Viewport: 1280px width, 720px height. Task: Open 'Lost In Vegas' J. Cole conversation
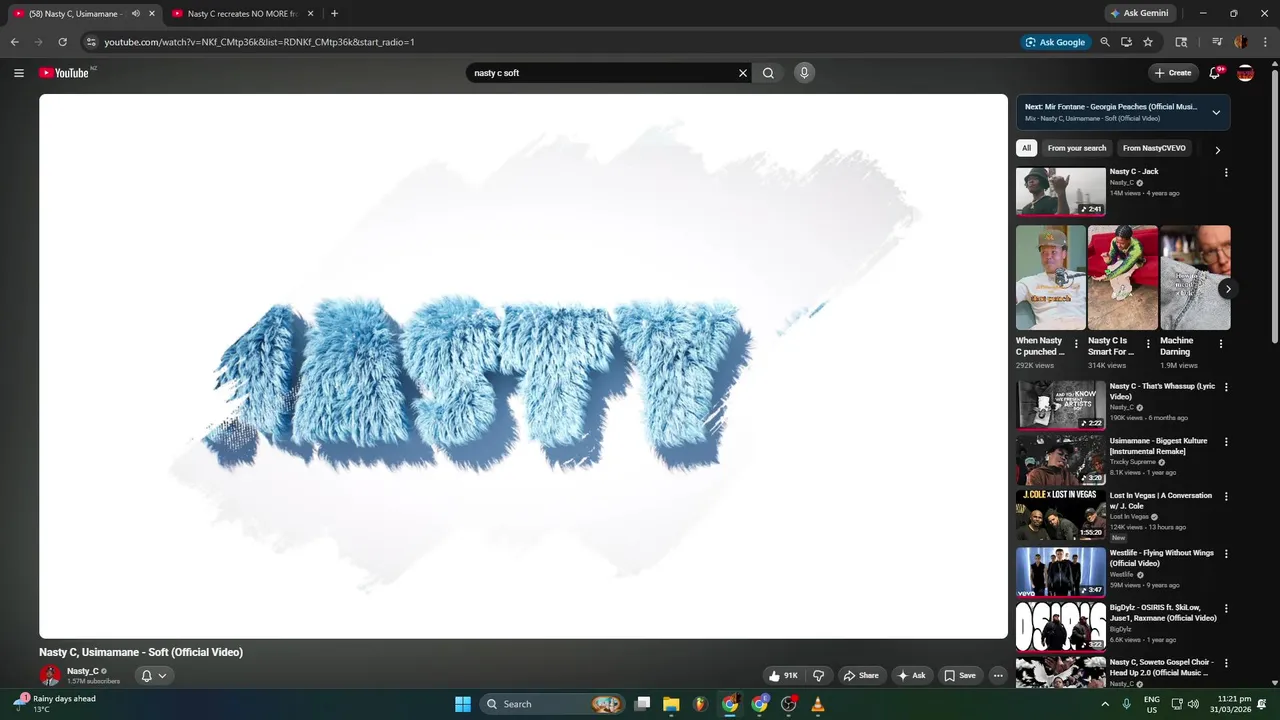1161,500
